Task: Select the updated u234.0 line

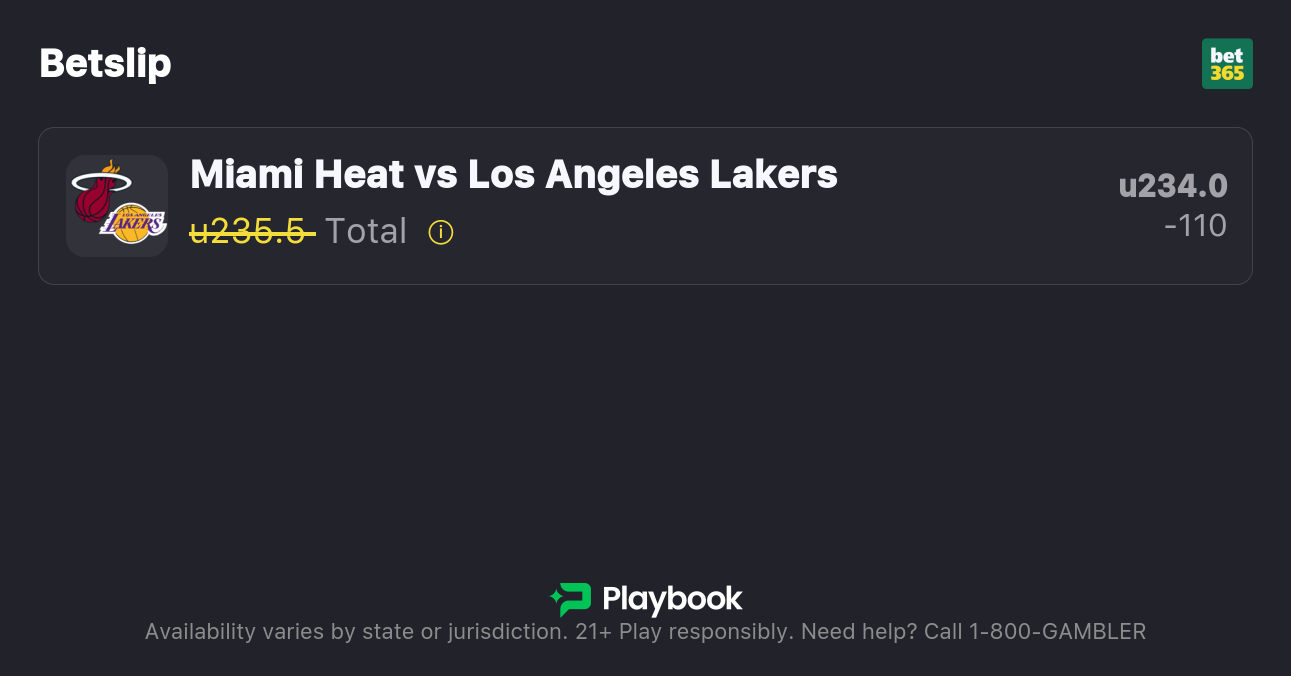Action: [x=1173, y=186]
